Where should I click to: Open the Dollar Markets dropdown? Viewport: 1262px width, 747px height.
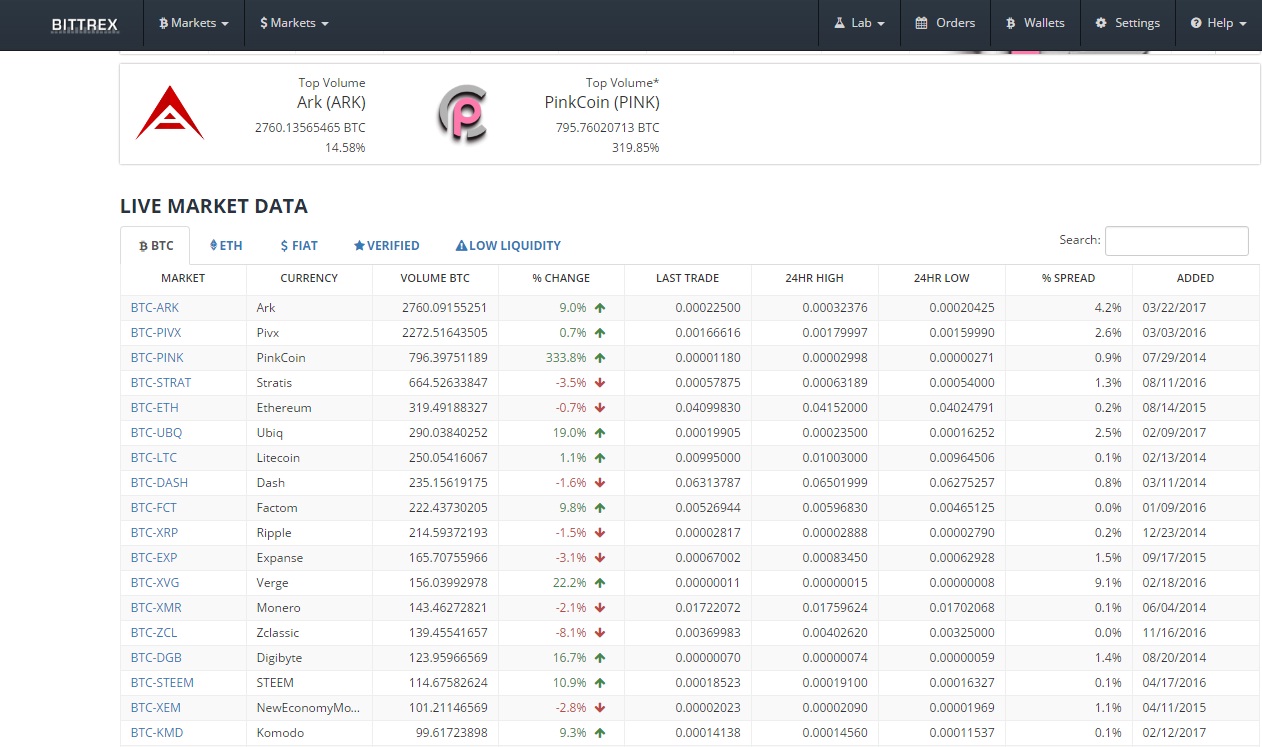tap(294, 23)
